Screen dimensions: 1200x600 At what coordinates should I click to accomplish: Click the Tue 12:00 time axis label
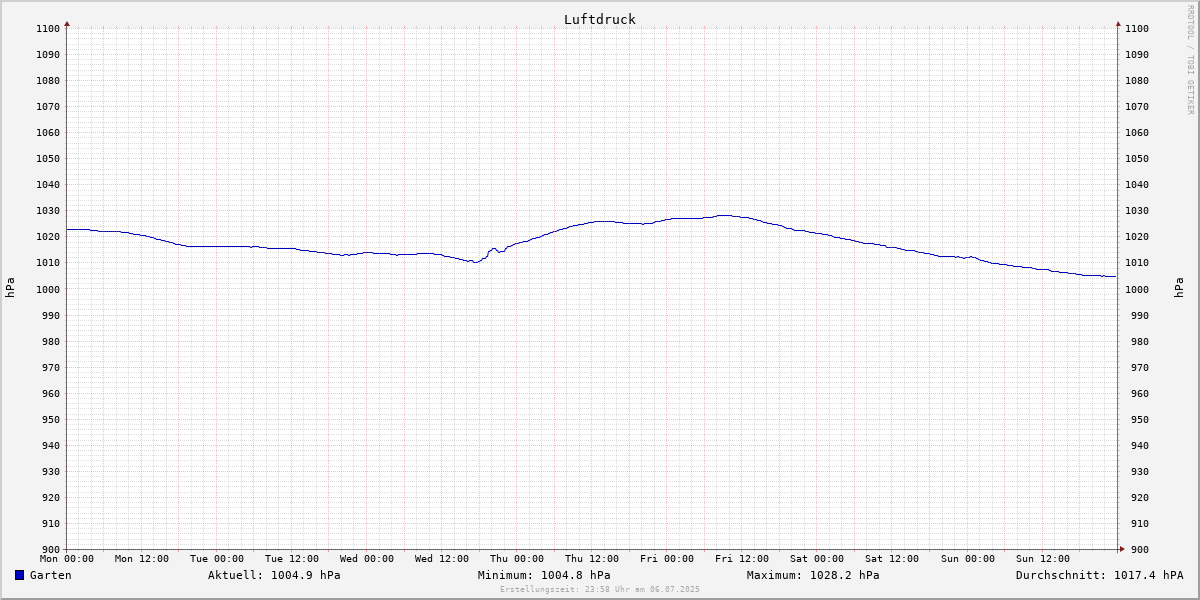point(292,559)
